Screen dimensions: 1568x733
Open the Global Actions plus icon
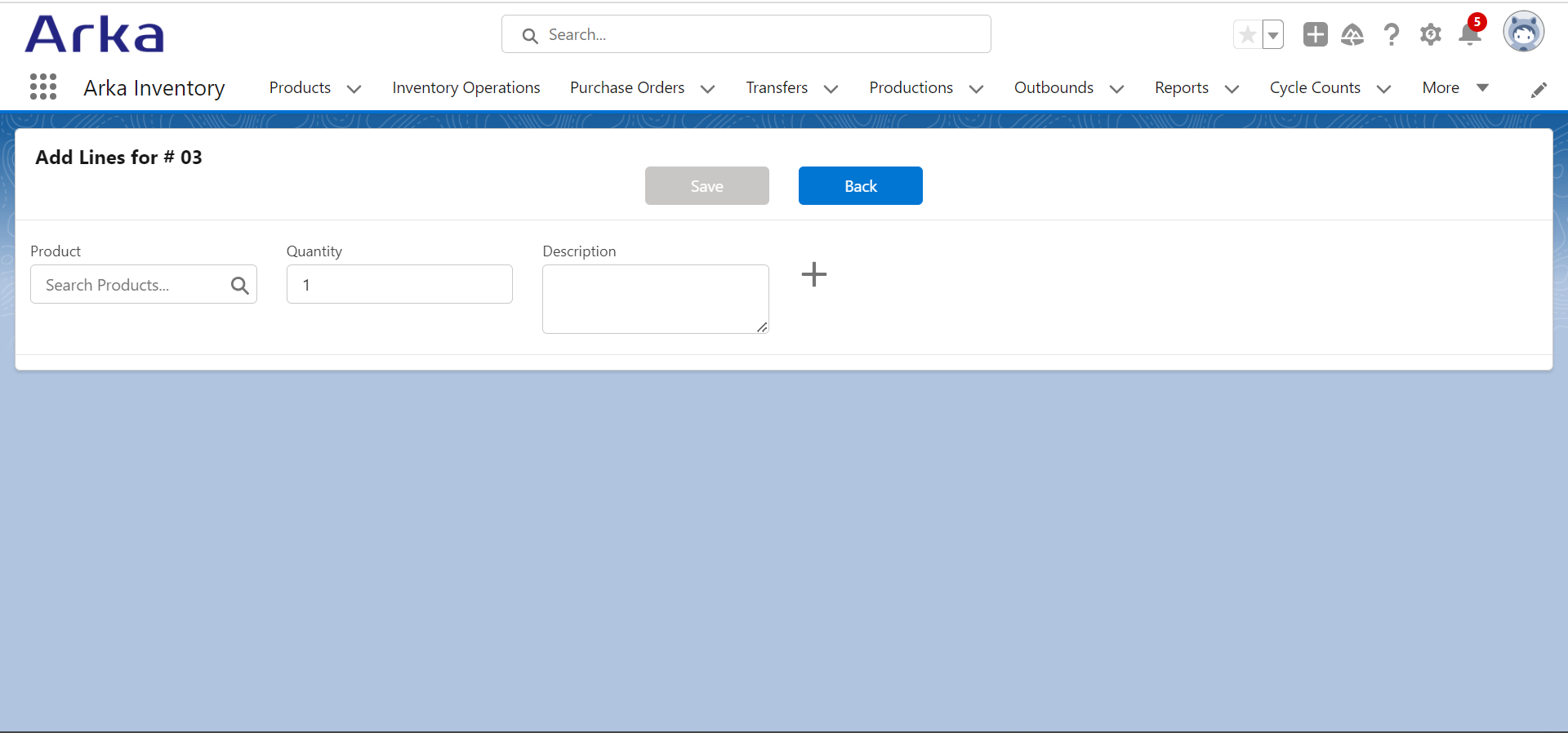tap(1315, 34)
